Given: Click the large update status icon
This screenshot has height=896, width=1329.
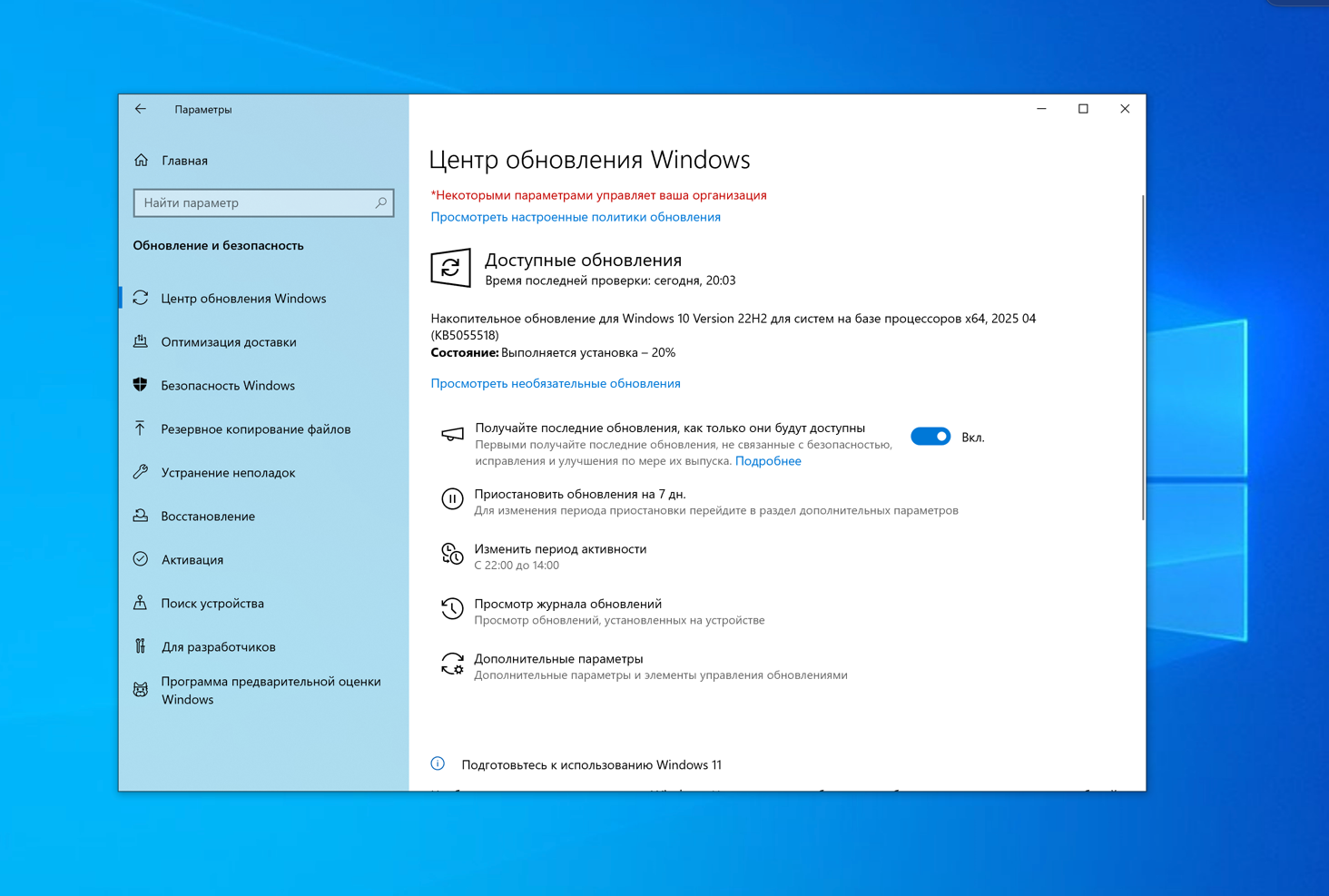Looking at the screenshot, I should pyautogui.click(x=450, y=268).
